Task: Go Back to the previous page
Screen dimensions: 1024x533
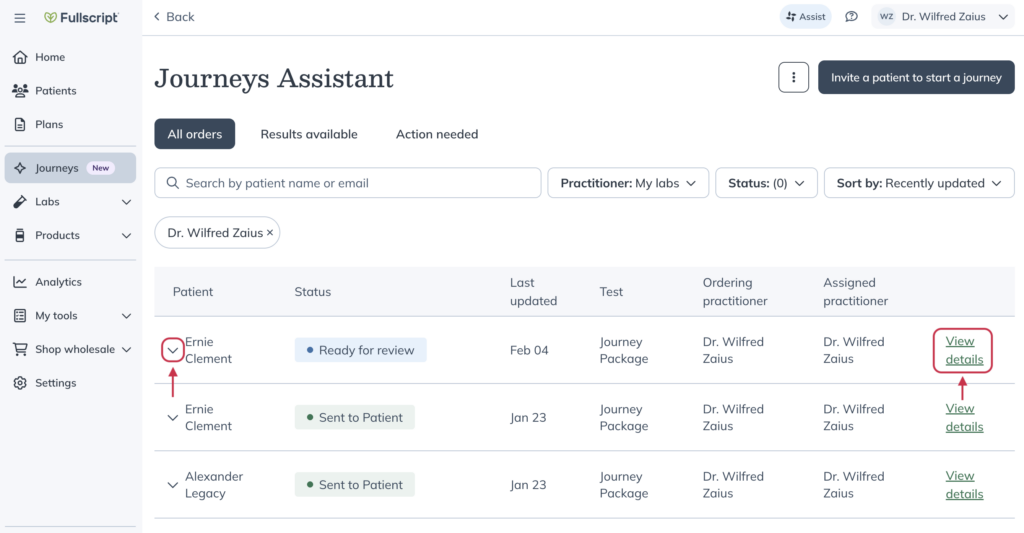Action: pyautogui.click(x=174, y=17)
